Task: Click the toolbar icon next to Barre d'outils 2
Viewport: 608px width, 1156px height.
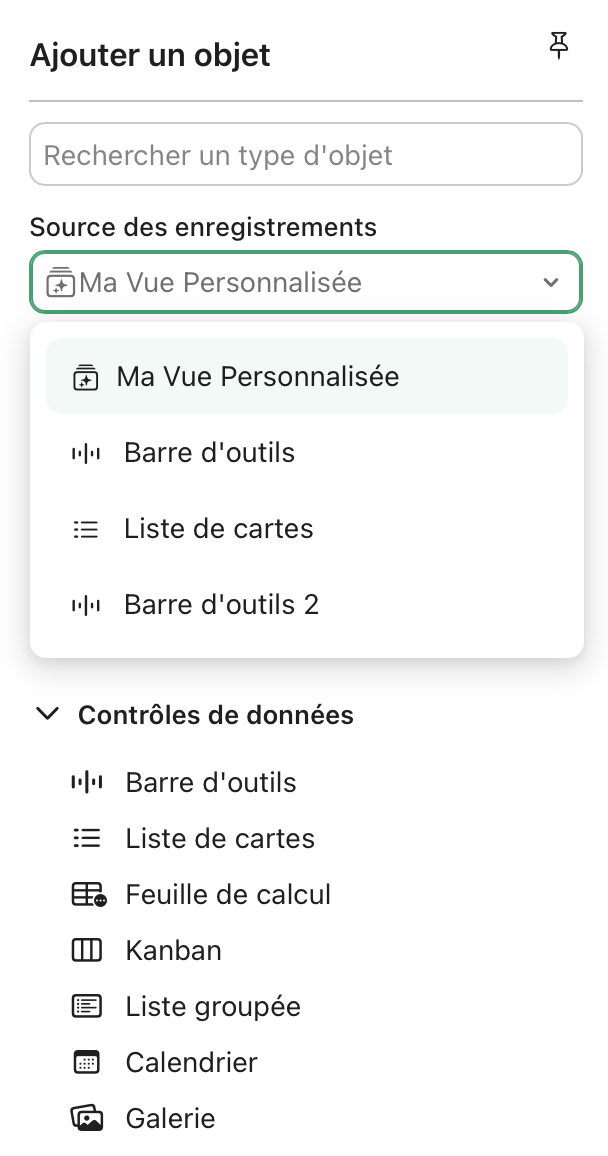Action: click(86, 604)
